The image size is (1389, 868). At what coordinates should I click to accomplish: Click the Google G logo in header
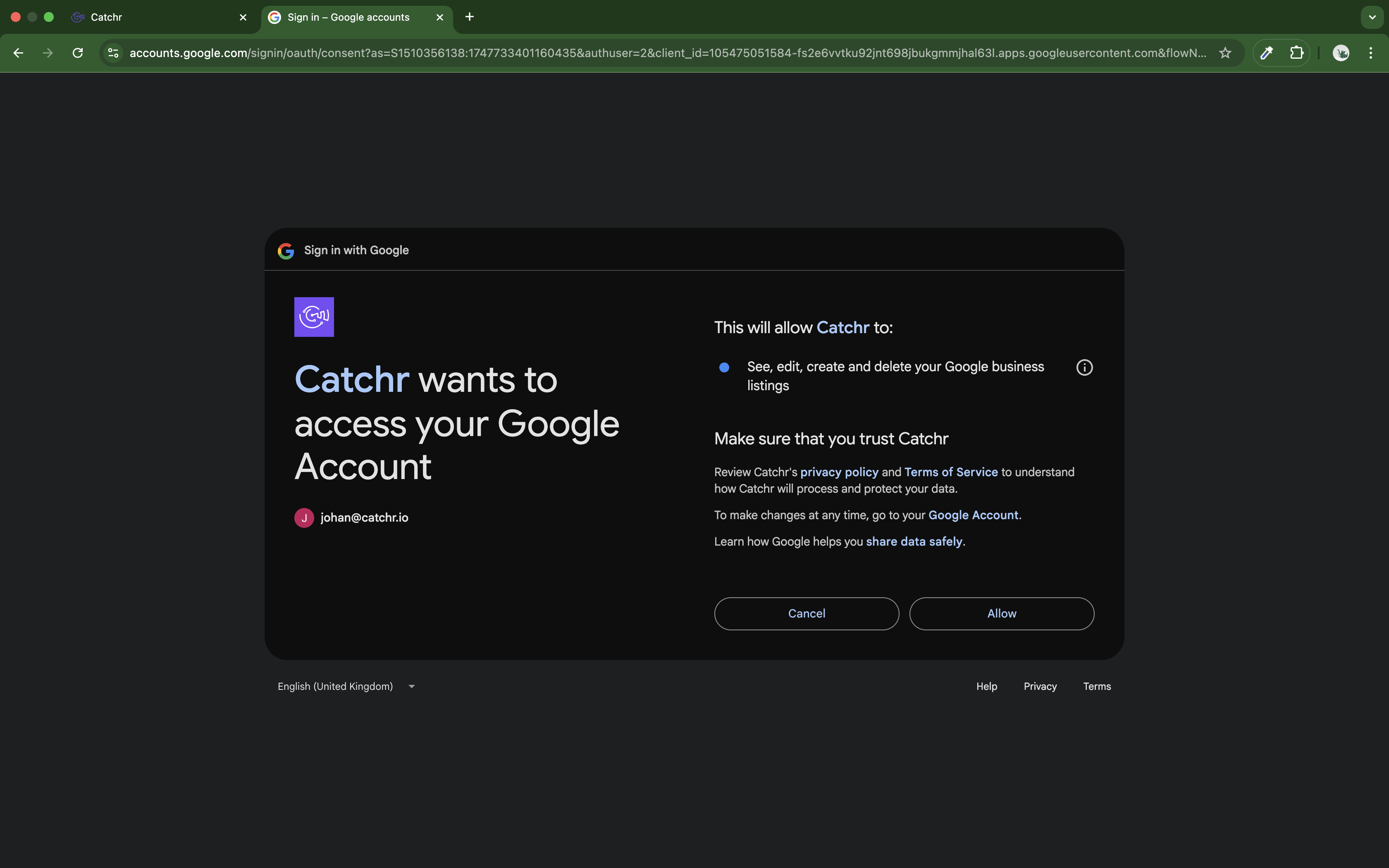click(x=286, y=251)
